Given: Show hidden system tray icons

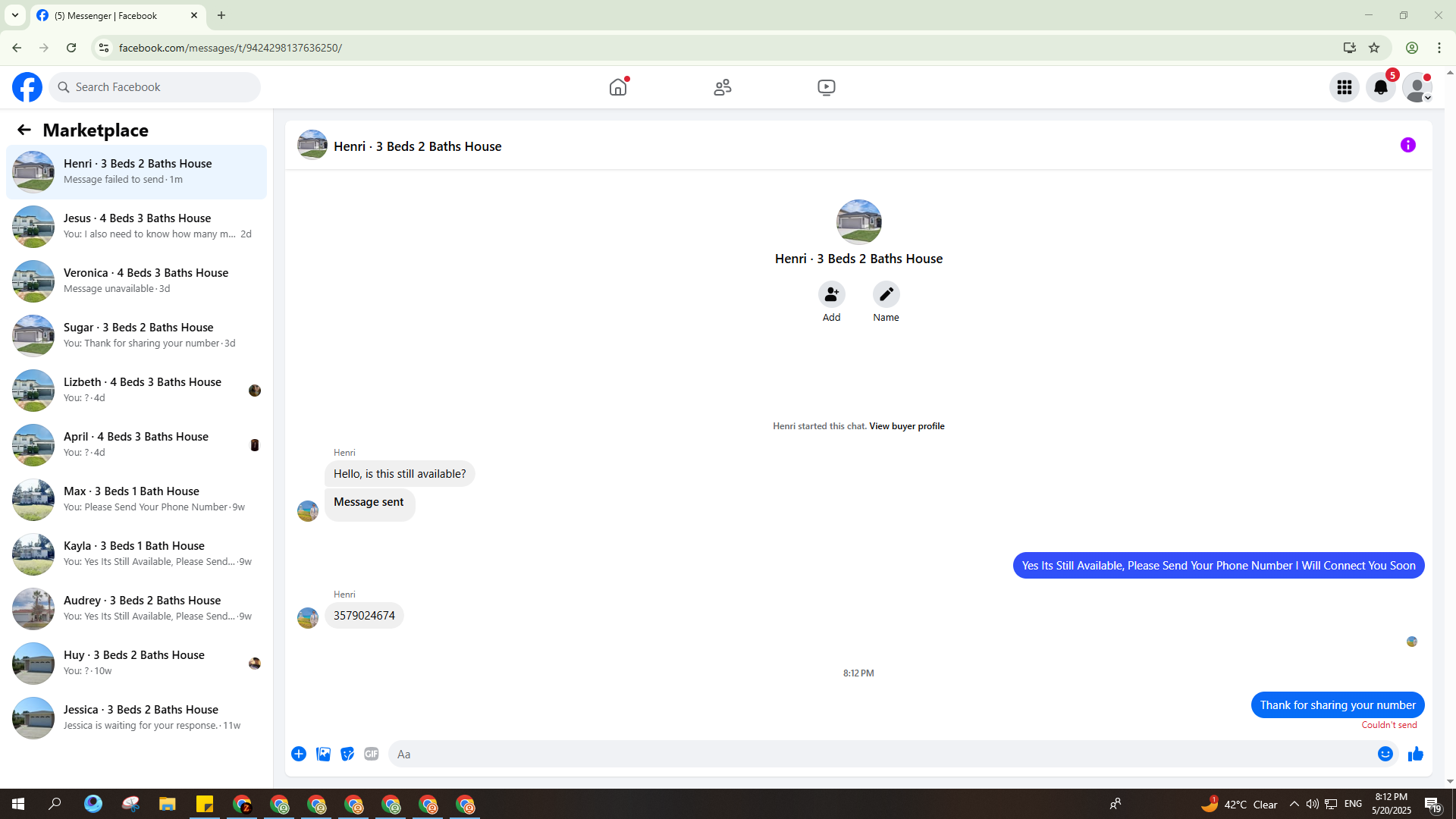Looking at the screenshot, I should click(x=1294, y=804).
